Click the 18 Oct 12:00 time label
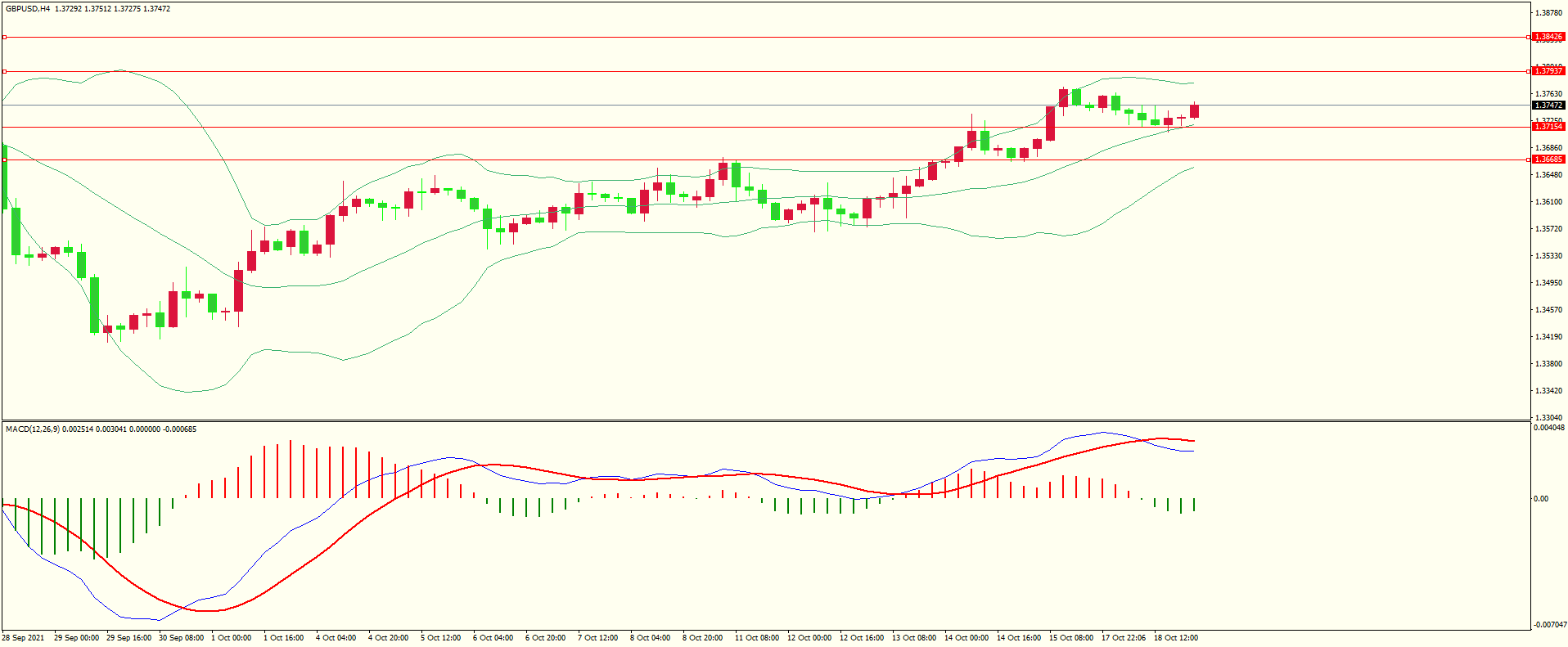This screenshot has height=647, width=1568. point(1176,638)
